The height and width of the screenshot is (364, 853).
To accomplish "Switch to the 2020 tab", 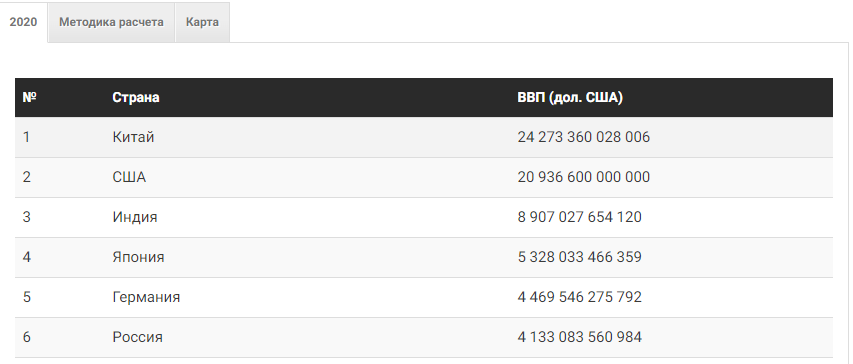I will (x=23, y=22).
